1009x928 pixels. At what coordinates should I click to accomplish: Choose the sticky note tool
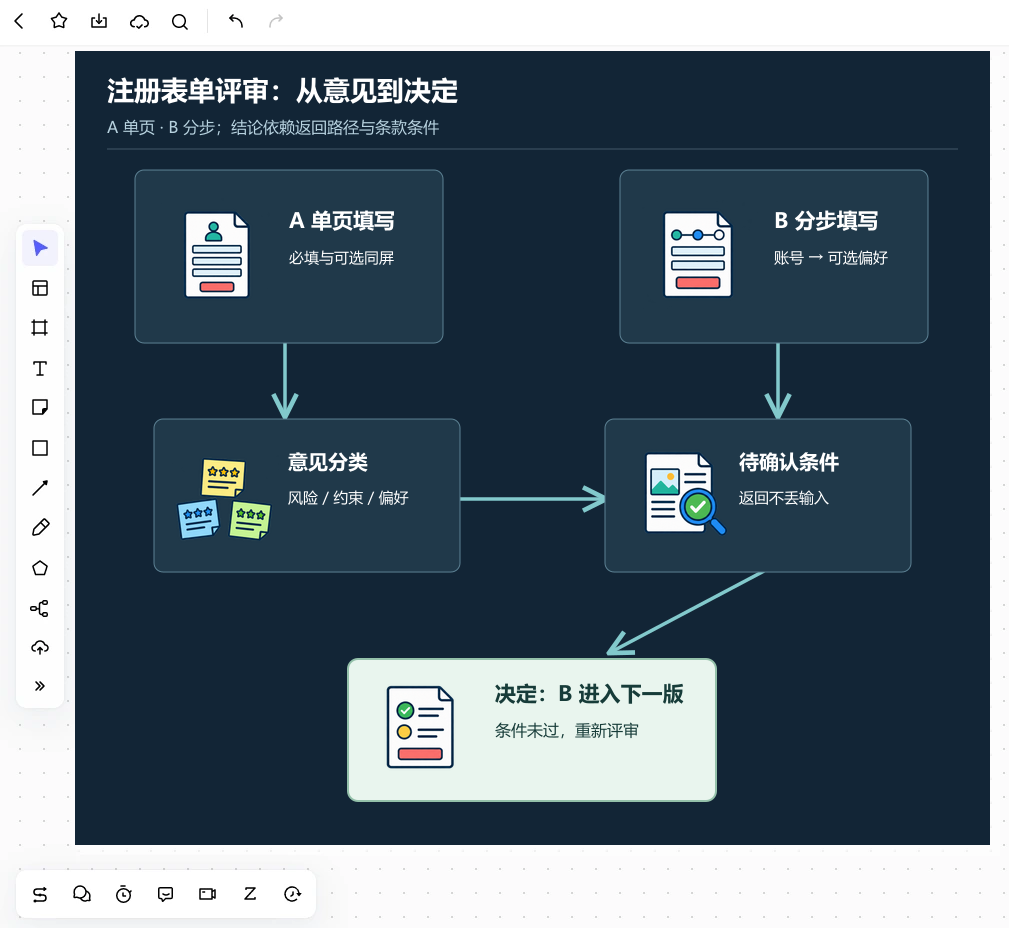40,407
